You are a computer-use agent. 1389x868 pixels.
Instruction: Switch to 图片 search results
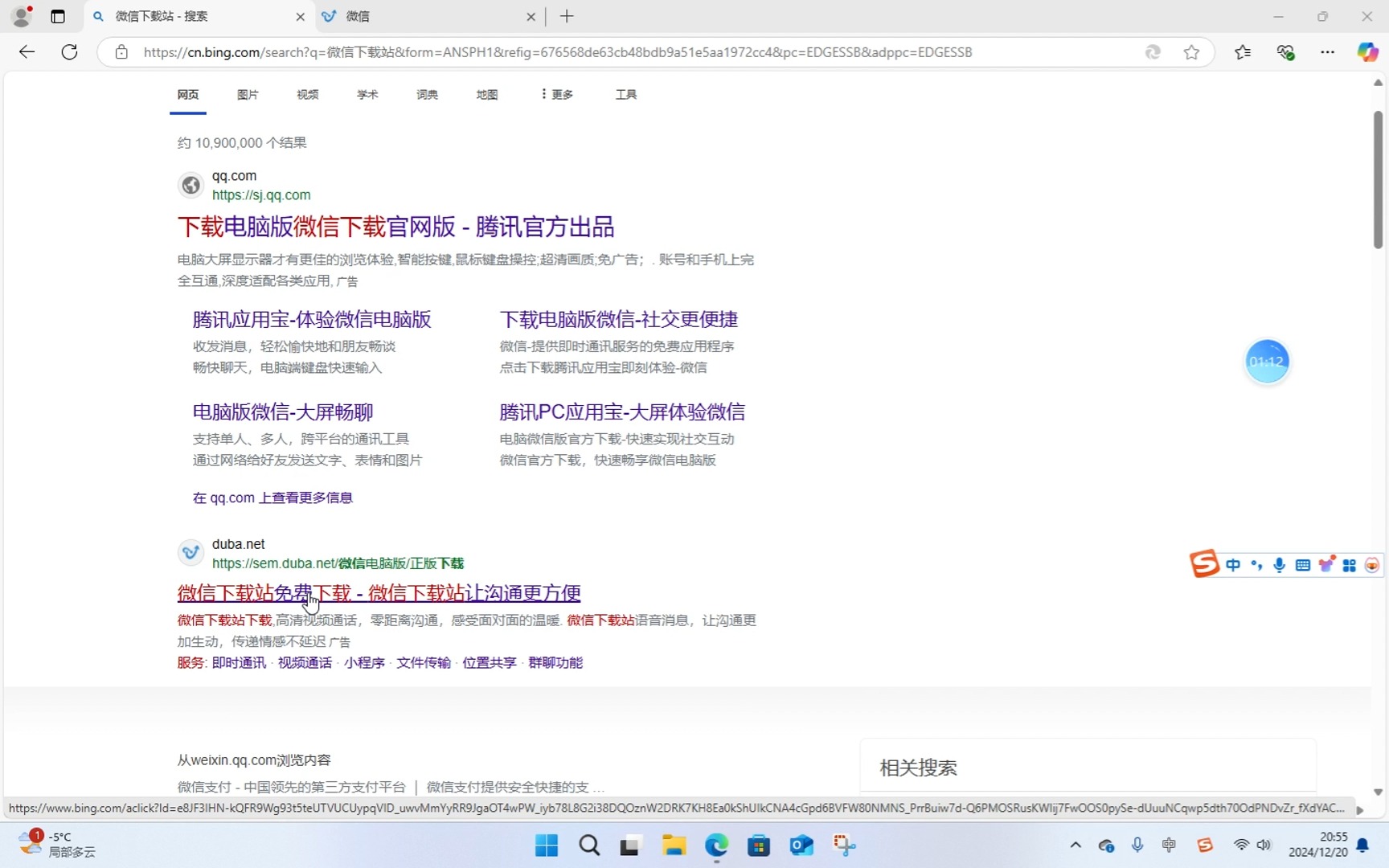tap(248, 95)
